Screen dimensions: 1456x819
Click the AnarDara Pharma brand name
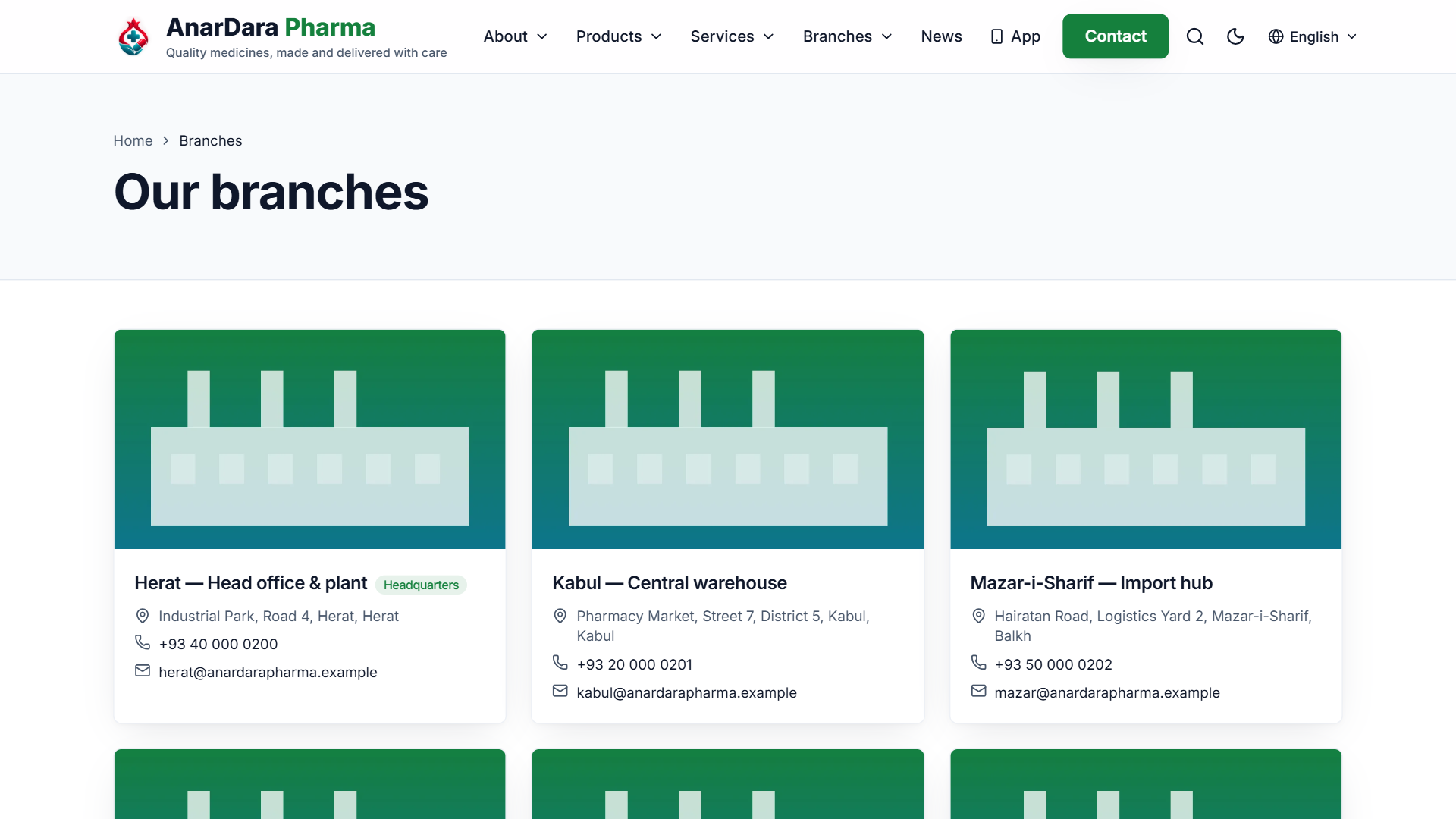pos(271,27)
